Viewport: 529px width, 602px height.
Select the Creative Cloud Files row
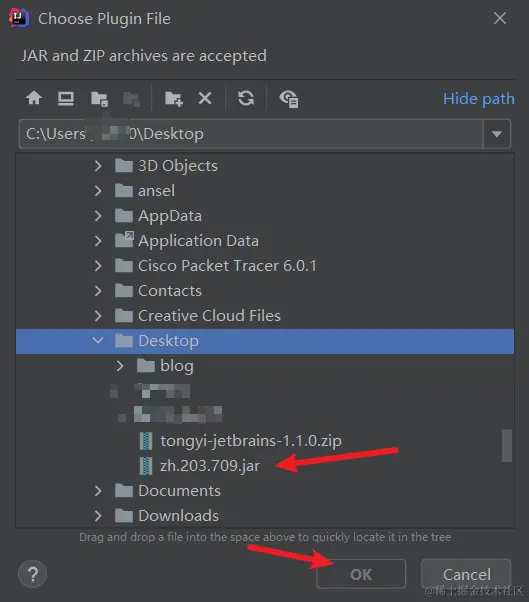tap(265, 316)
